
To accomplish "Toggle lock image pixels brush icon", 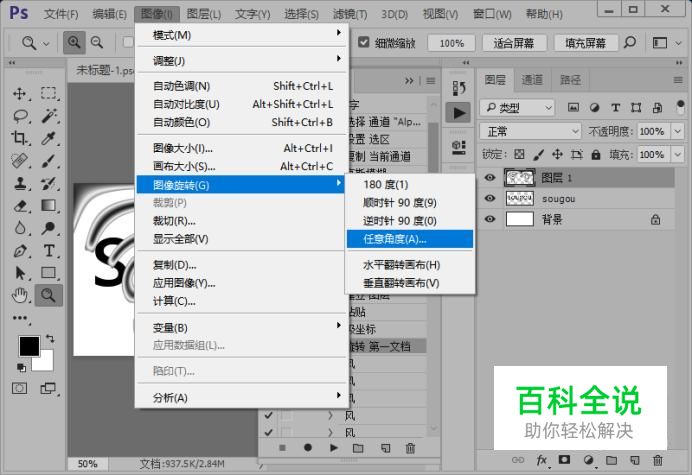I will click(x=538, y=154).
